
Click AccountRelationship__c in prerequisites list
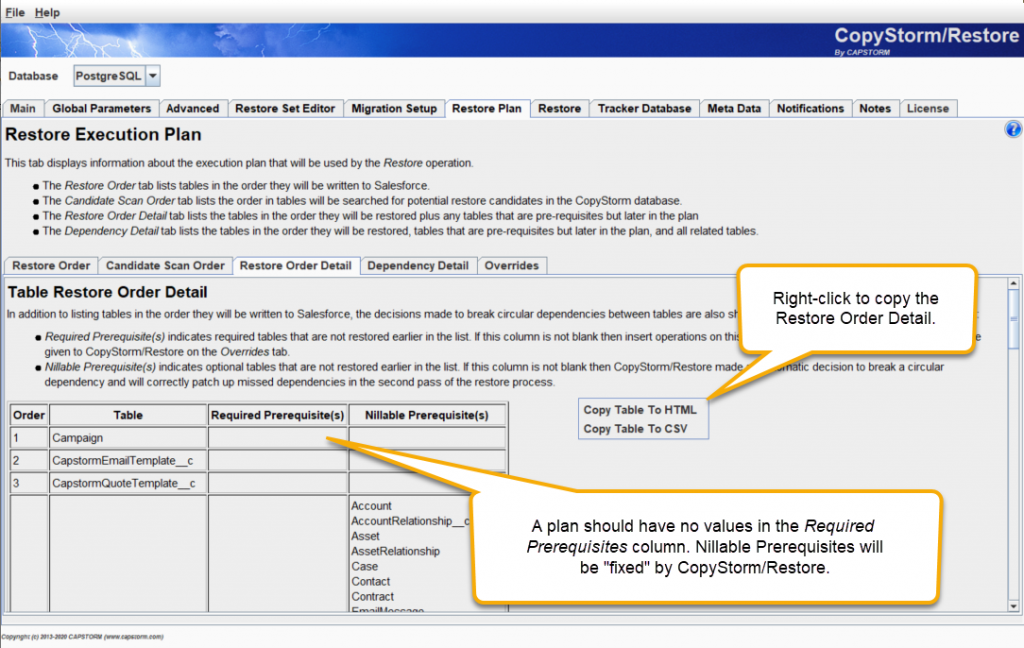coord(410,521)
